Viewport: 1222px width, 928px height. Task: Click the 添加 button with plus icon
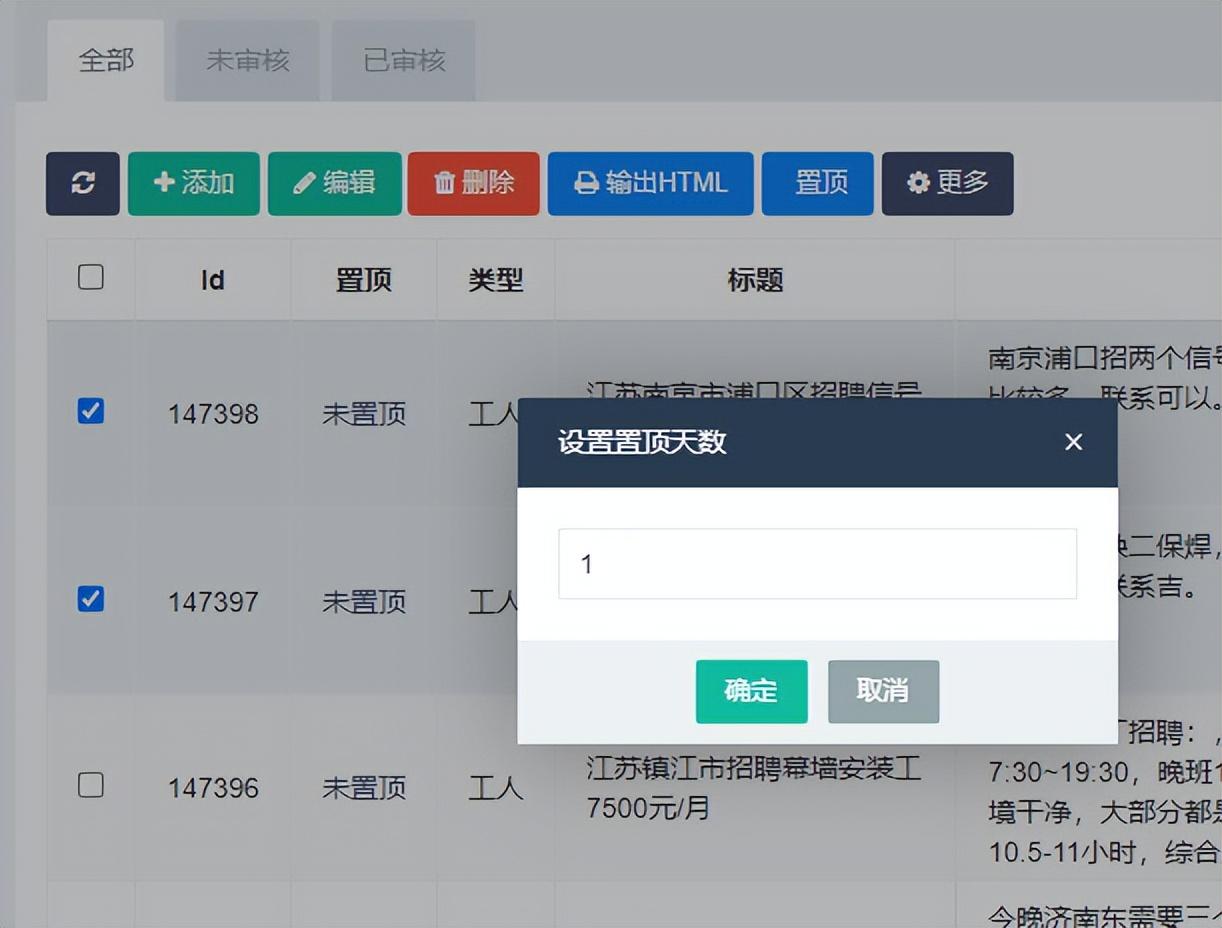pos(194,184)
